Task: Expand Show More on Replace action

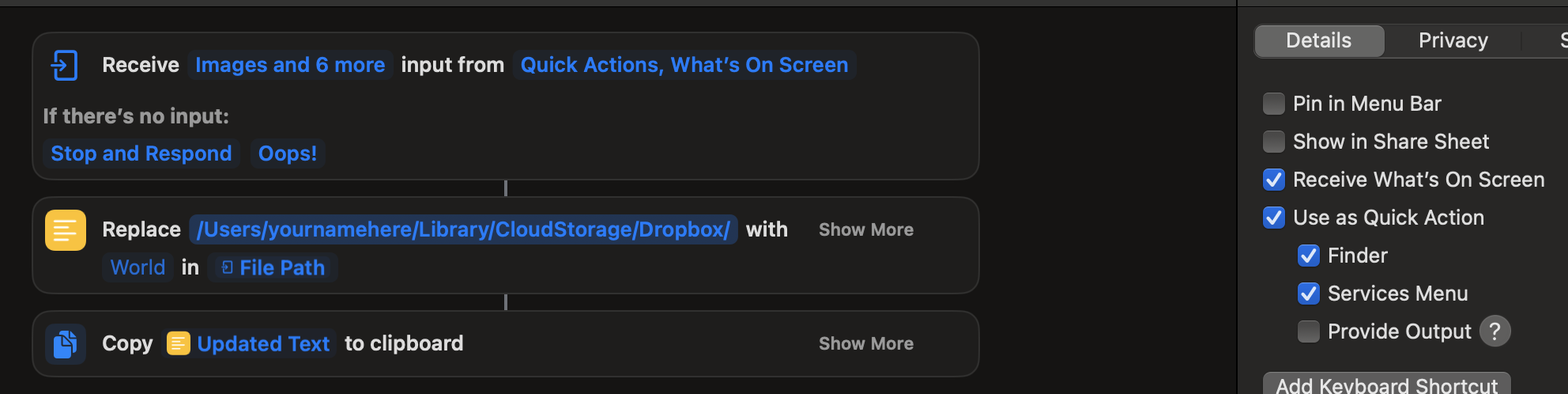Action: tap(865, 230)
